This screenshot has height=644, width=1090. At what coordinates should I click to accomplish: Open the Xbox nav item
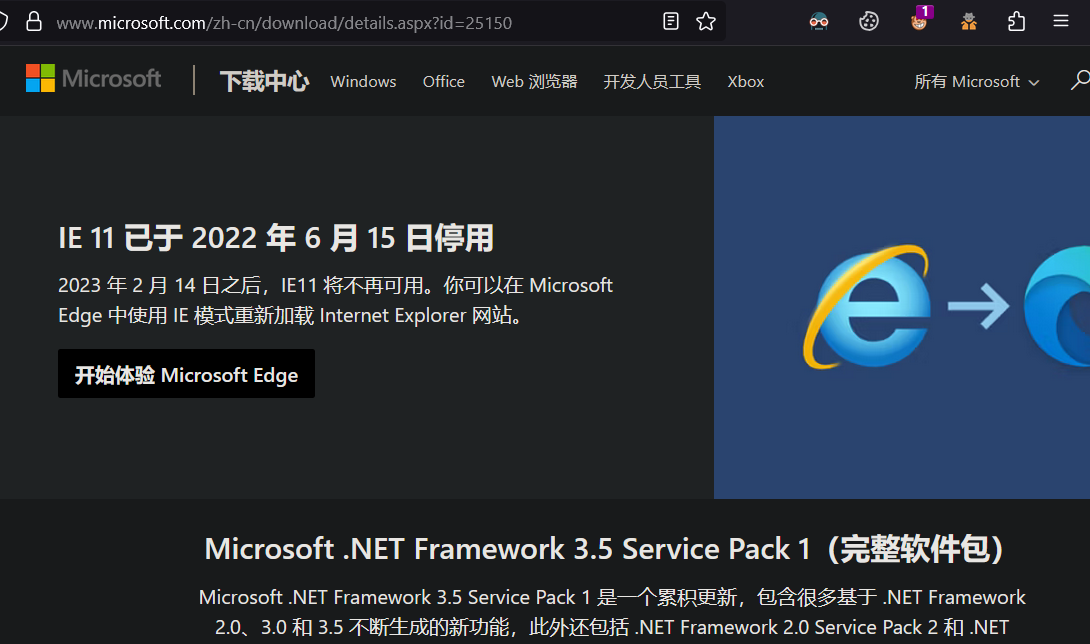746,82
